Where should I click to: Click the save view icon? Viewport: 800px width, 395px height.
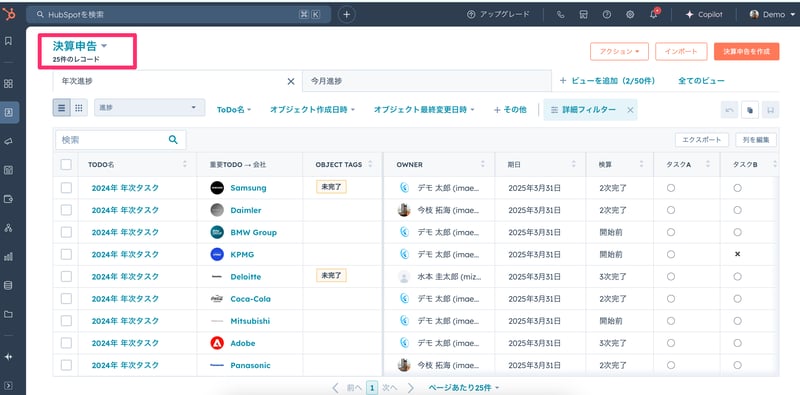click(x=770, y=110)
